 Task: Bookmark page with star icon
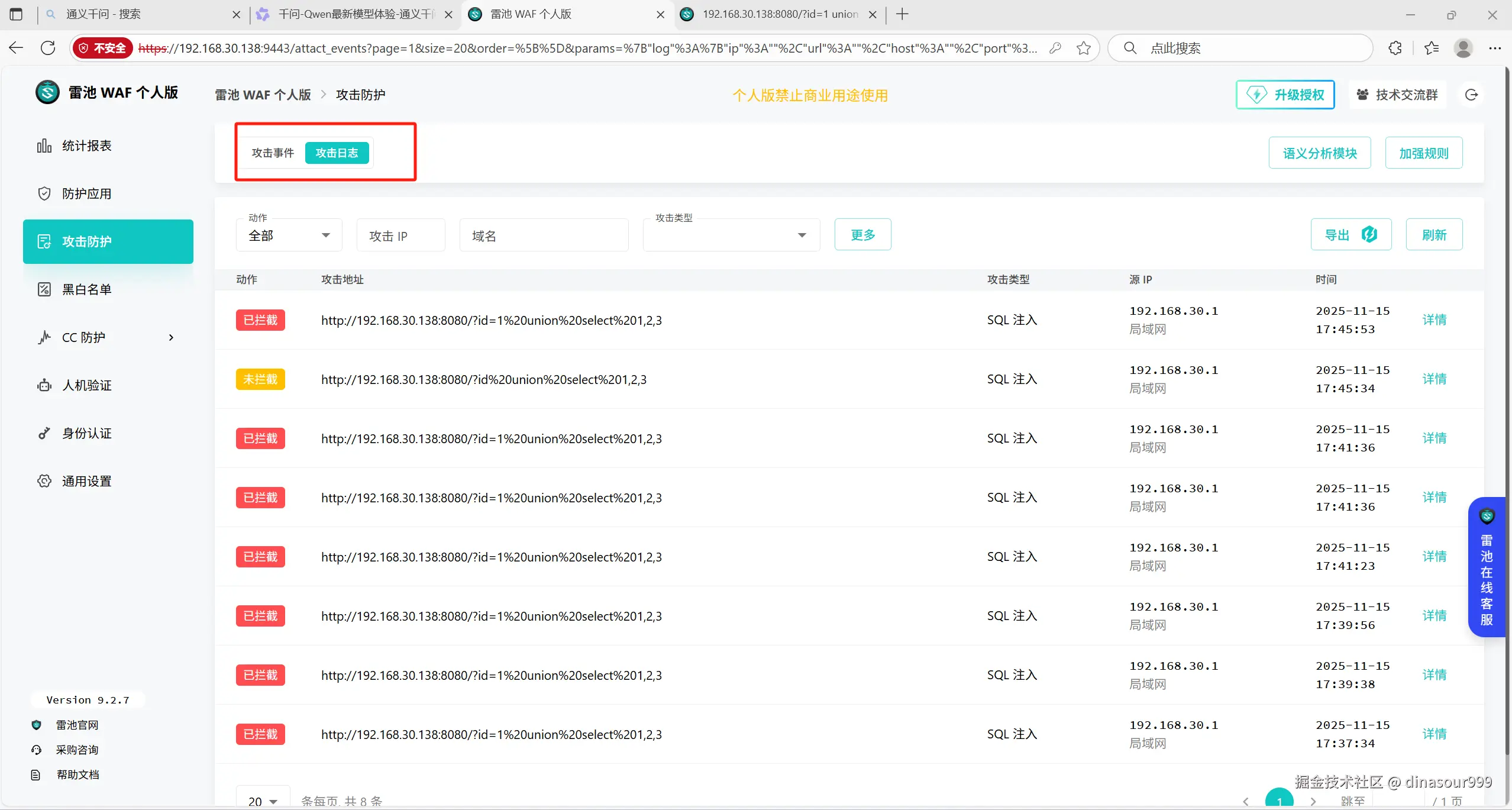tap(1083, 48)
